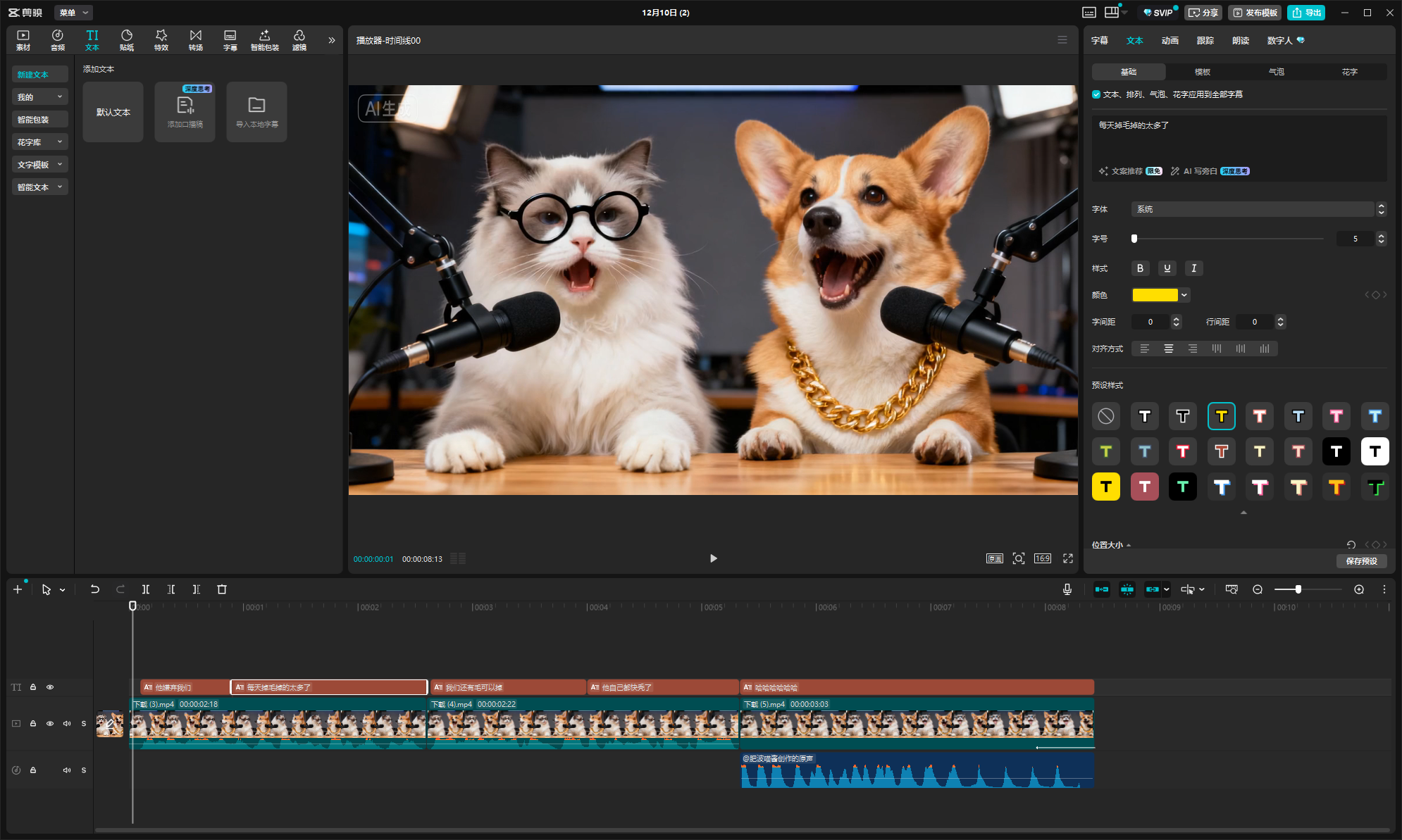Open the 字体 font dropdown
This screenshot has width=1402, height=840.
pyautogui.click(x=1253, y=209)
